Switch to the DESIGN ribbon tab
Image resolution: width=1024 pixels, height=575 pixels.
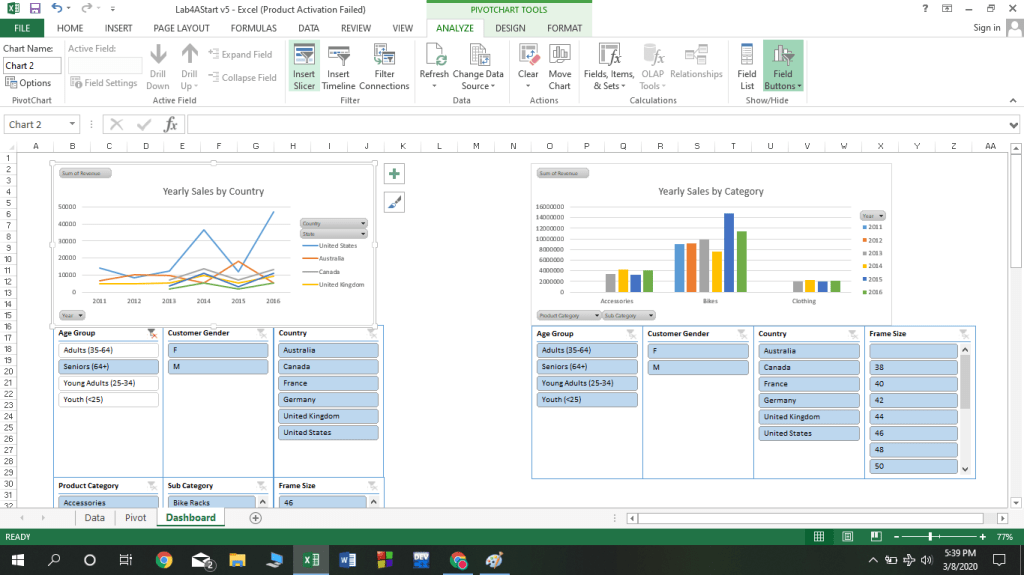click(x=510, y=28)
